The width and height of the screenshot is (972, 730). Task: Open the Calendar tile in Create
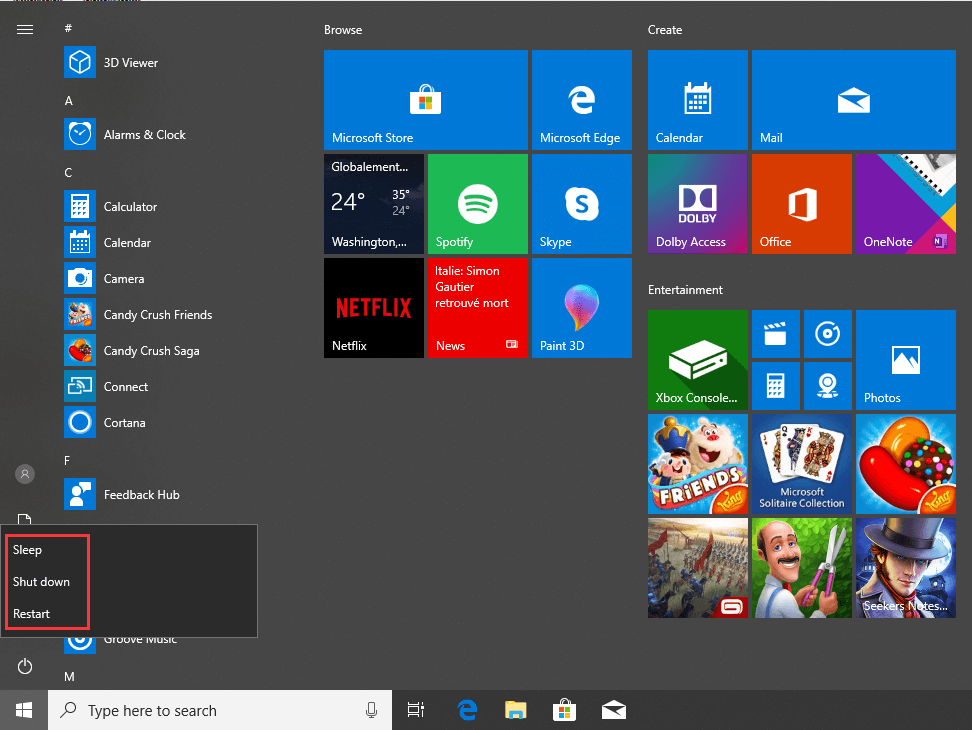tap(698, 100)
